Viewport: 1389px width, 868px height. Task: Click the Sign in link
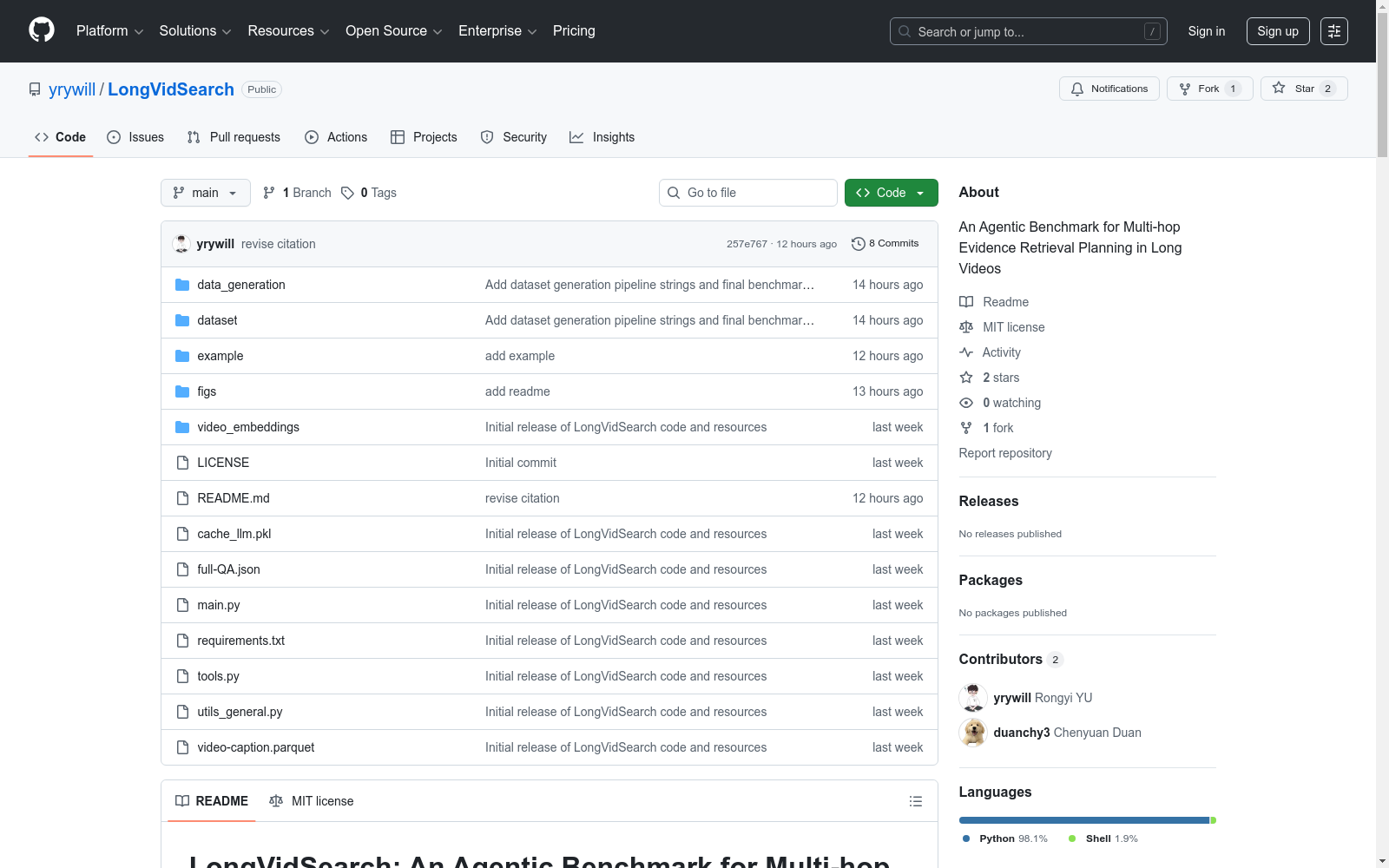(1207, 31)
